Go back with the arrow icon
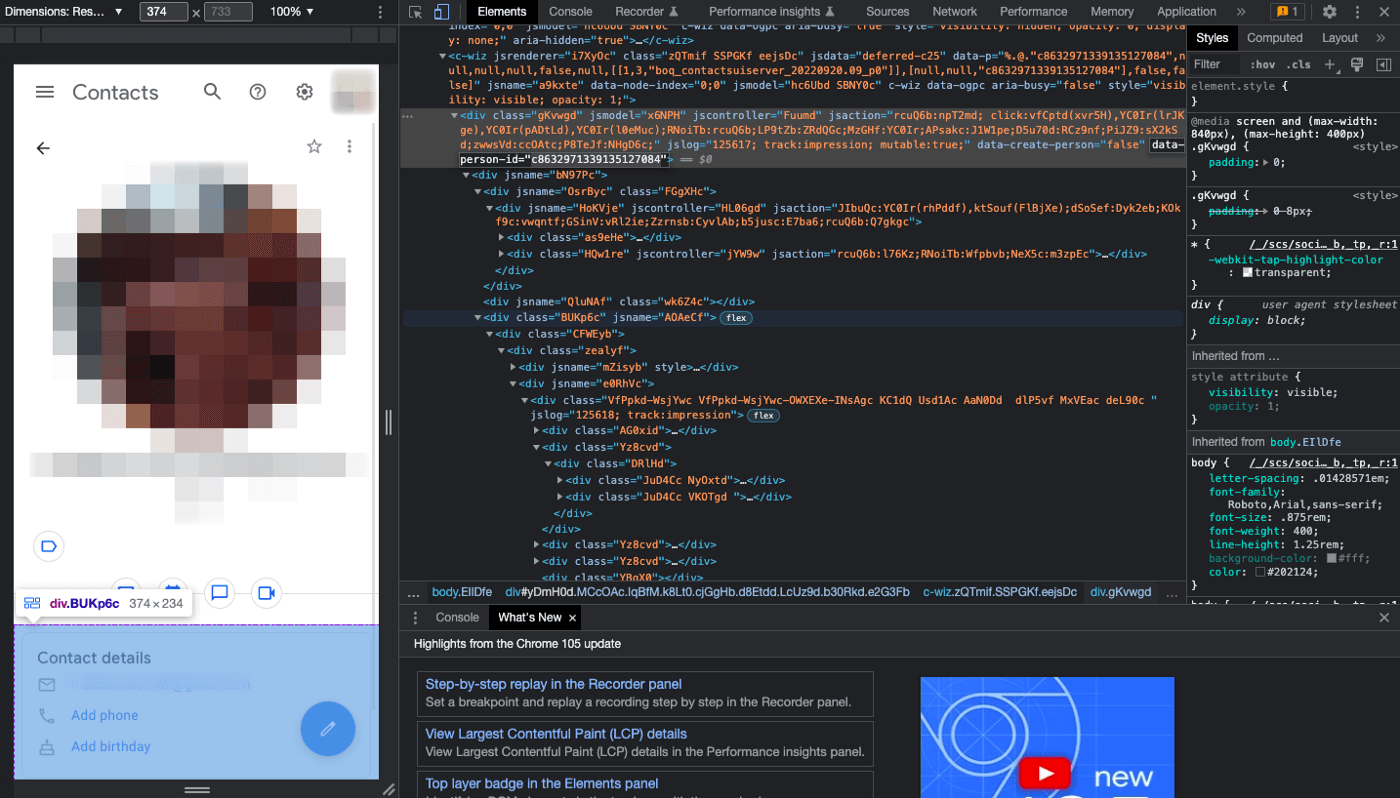Screen dimensions: 1400x798 43,148
